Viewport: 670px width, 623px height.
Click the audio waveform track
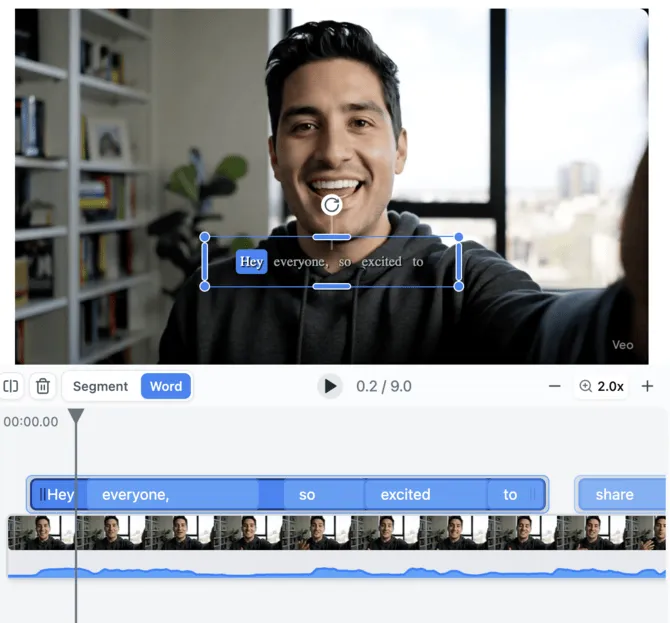337,565
